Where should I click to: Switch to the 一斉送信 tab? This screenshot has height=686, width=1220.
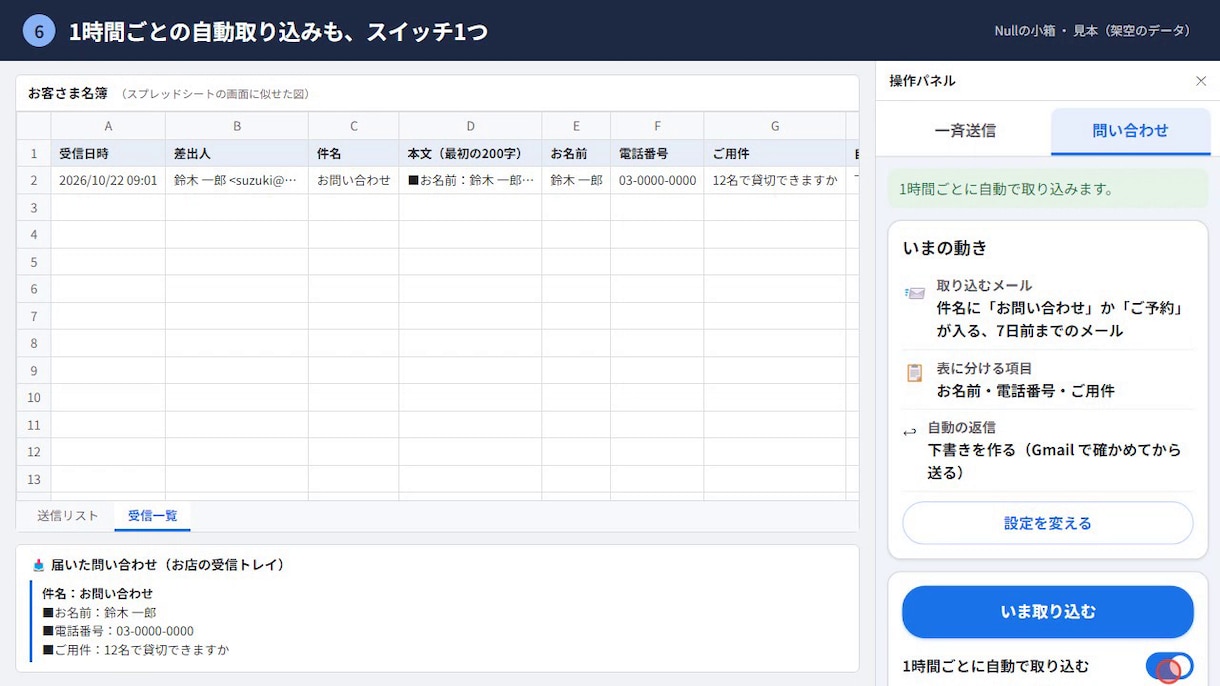point(965,131)
